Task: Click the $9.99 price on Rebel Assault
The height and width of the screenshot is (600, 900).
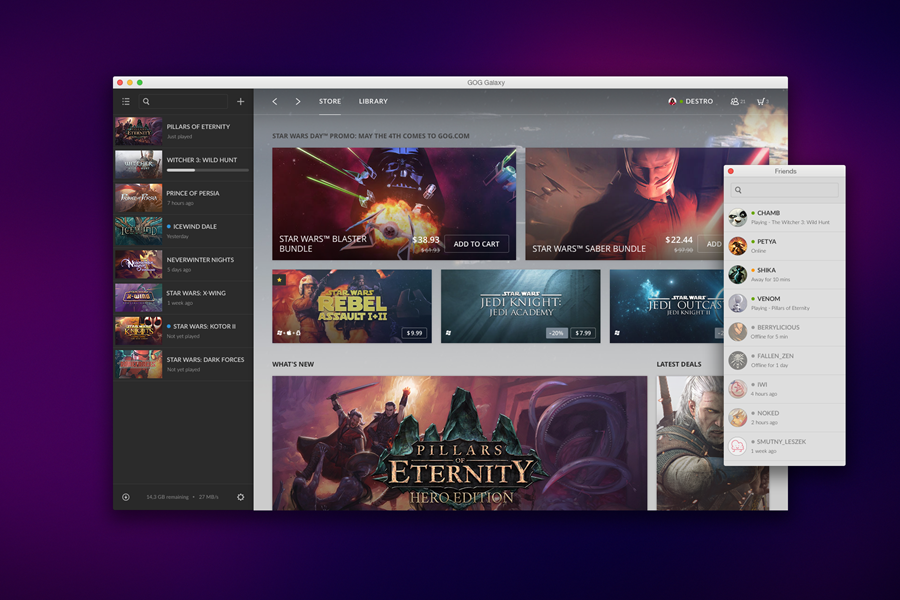Action: click(413, 333)
